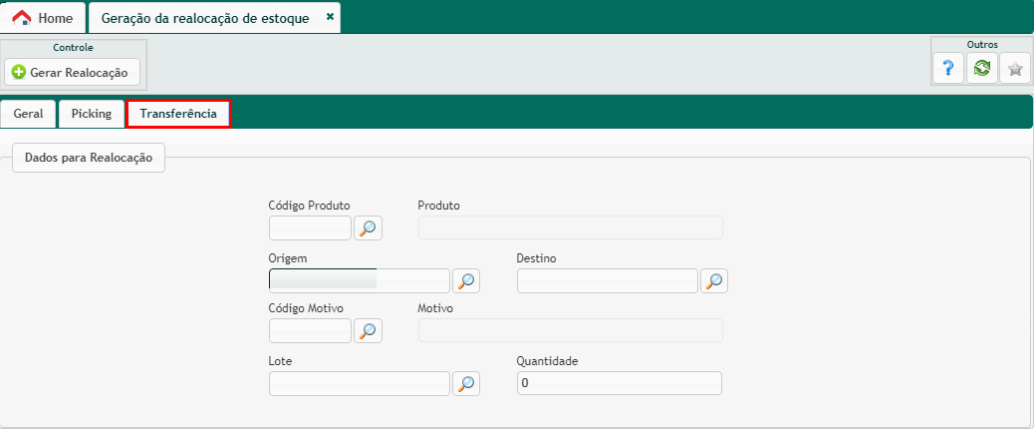This screenshot has height=429, width=1035.
Task: Switch to the Picking tab
Action: (x=91, y=114)
